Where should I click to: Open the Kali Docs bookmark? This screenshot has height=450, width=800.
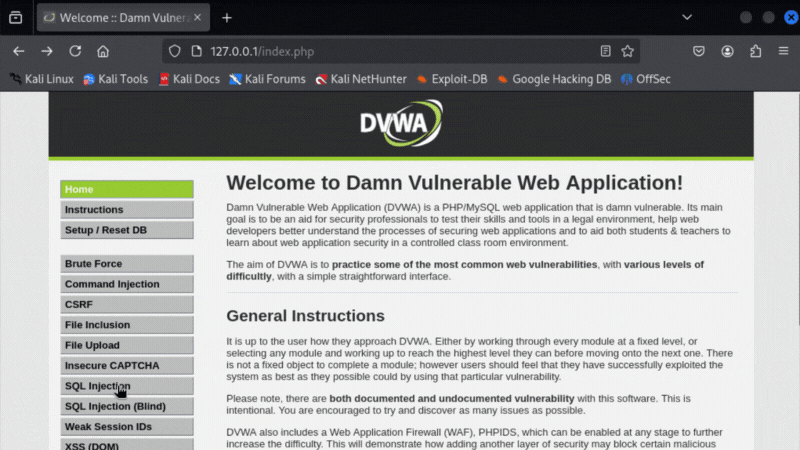click(189, 79)
